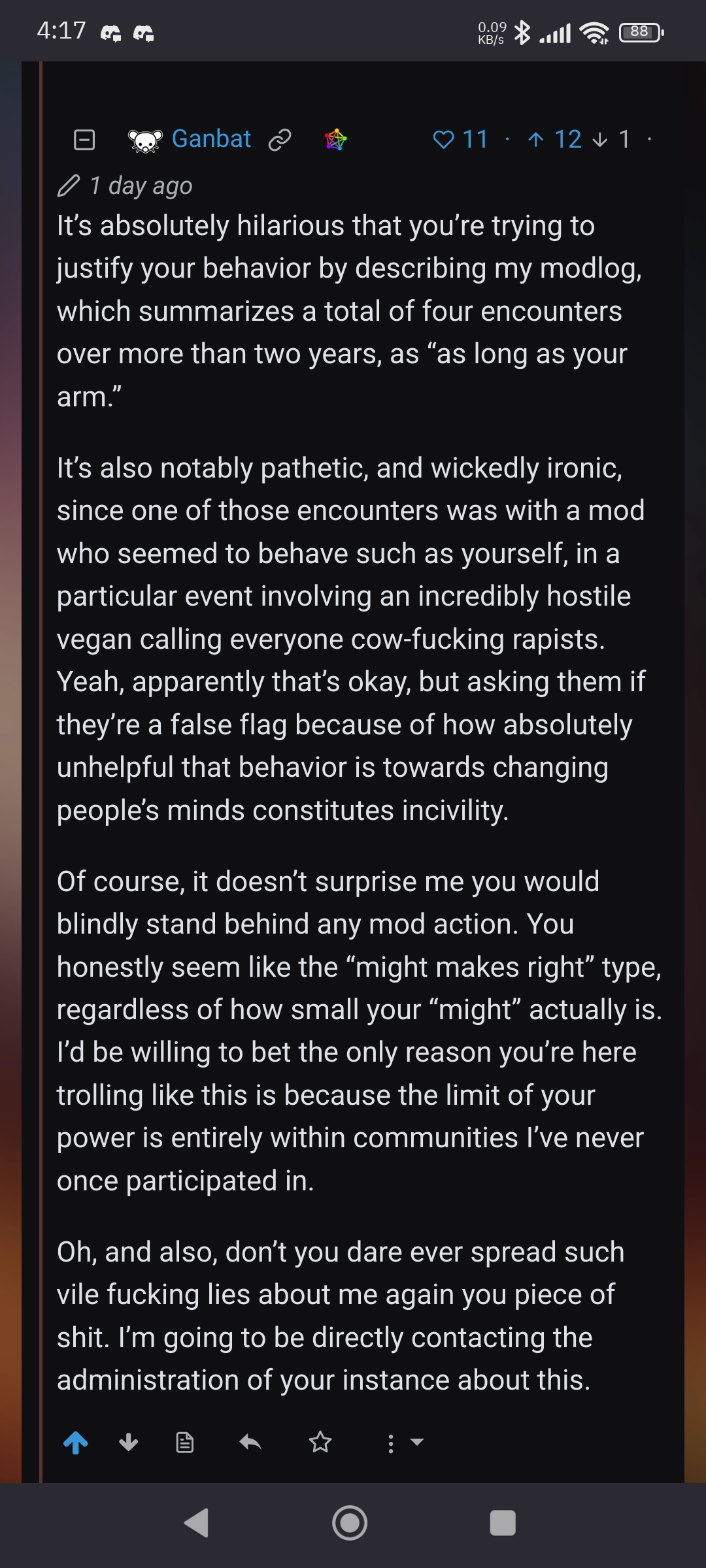Image resolution: width=706 pixels, height=1568 pixels.
Task: Expand the caret next to more options
Action: [417, 1442]
